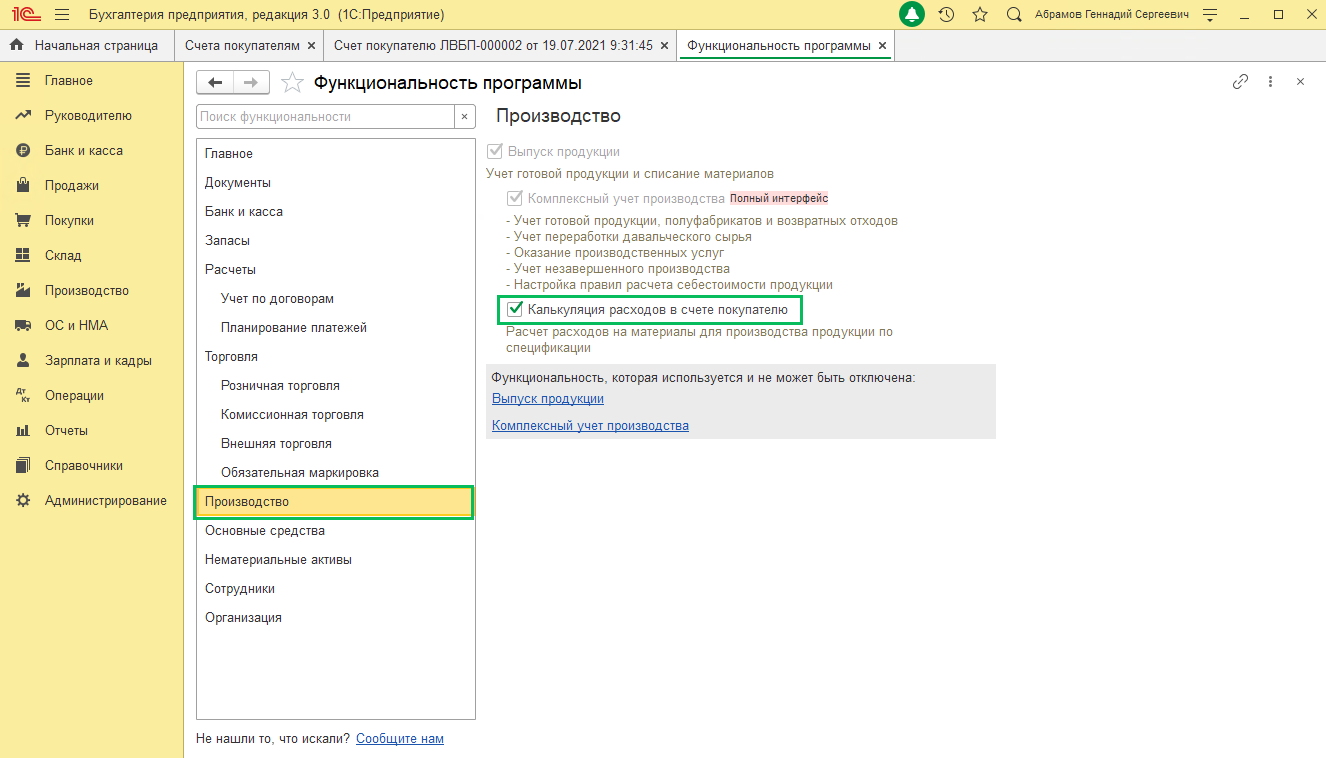Select Запасы in functionality list
This screenshot has height=758, width=1326.
(x=335, y=240)
